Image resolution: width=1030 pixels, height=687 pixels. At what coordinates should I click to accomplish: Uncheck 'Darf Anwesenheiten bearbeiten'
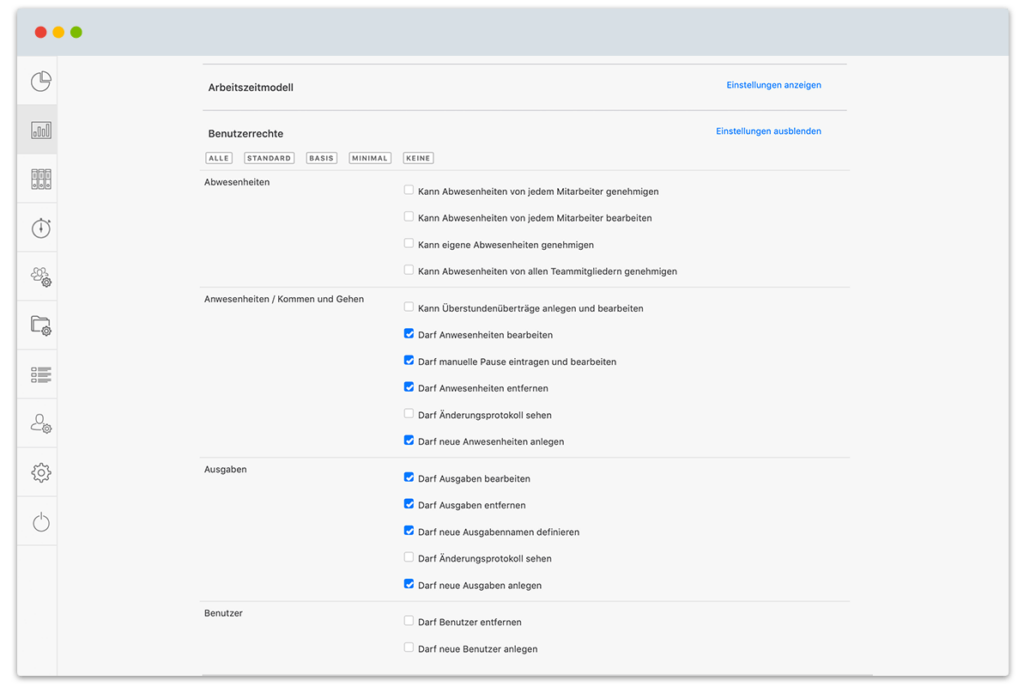(x=409, y=334)
